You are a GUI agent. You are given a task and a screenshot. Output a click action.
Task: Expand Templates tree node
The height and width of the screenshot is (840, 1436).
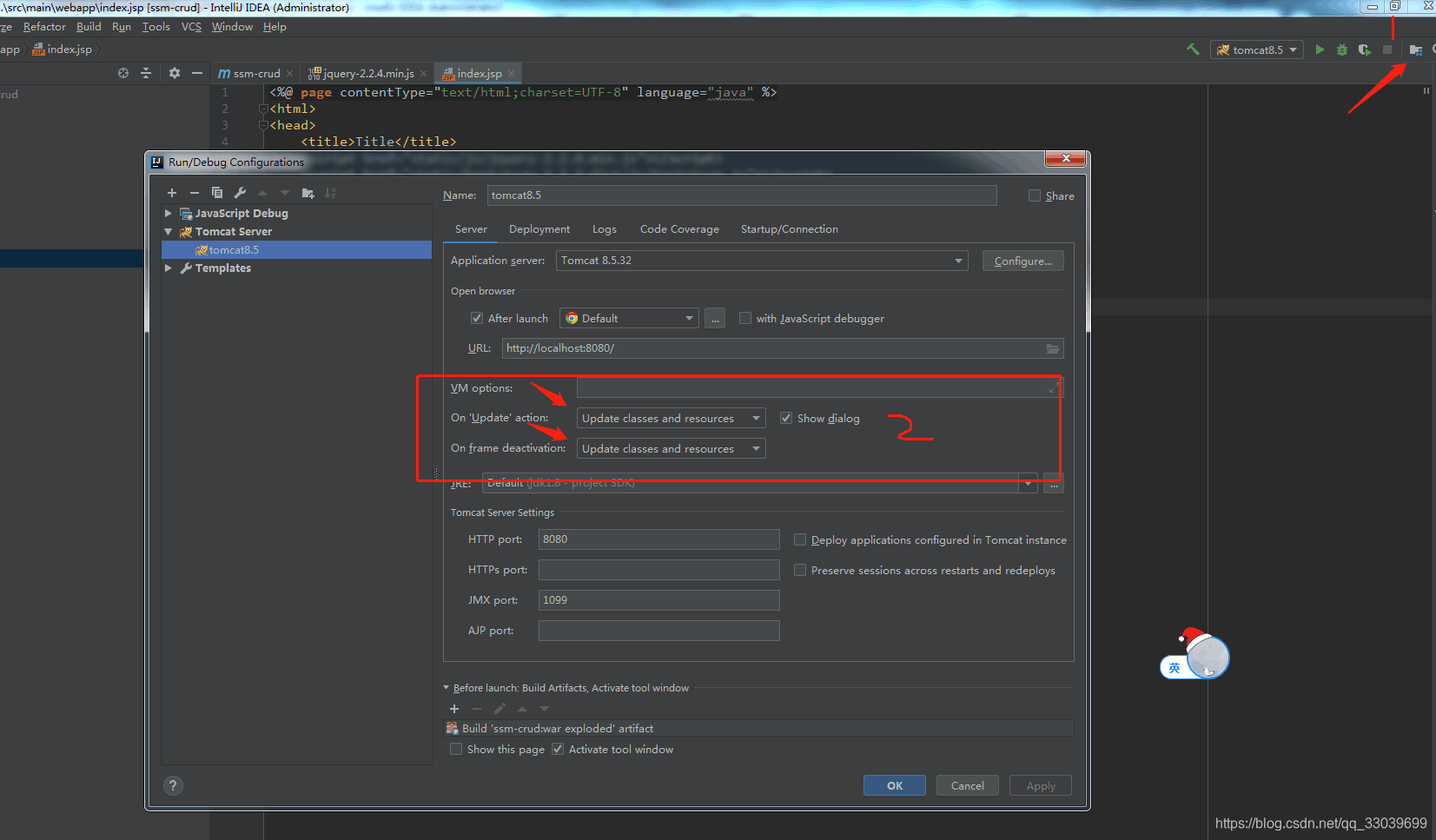[169, 268]
